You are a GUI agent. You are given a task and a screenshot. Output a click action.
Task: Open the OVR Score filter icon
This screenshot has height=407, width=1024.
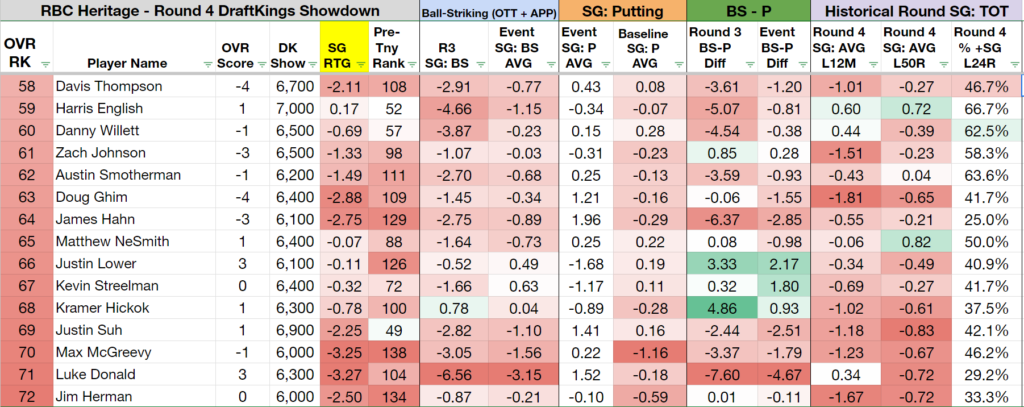[x=261, y=64]
